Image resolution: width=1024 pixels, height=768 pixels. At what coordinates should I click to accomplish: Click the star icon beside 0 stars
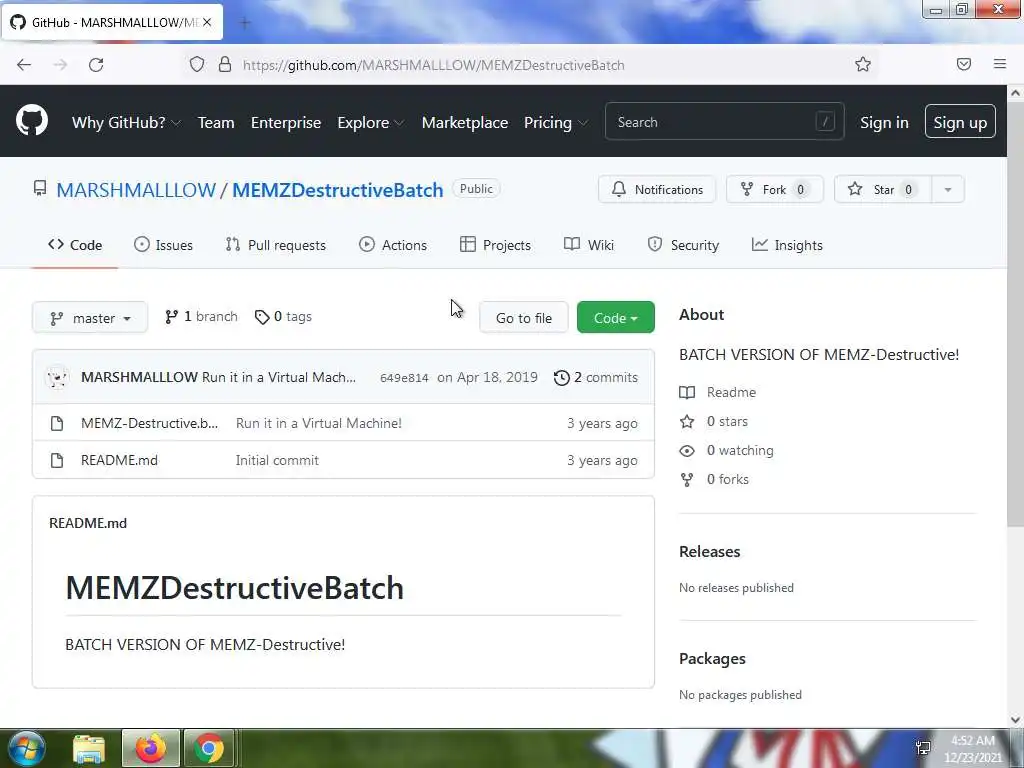687,421
